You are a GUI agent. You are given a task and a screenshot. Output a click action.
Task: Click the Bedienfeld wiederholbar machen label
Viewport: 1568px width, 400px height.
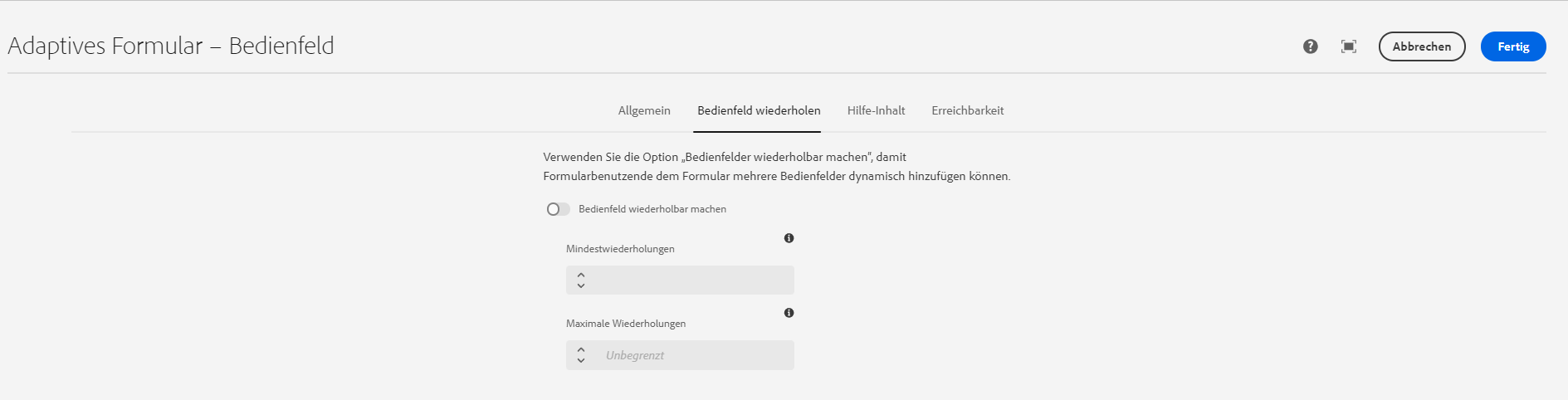pos(652,209)
